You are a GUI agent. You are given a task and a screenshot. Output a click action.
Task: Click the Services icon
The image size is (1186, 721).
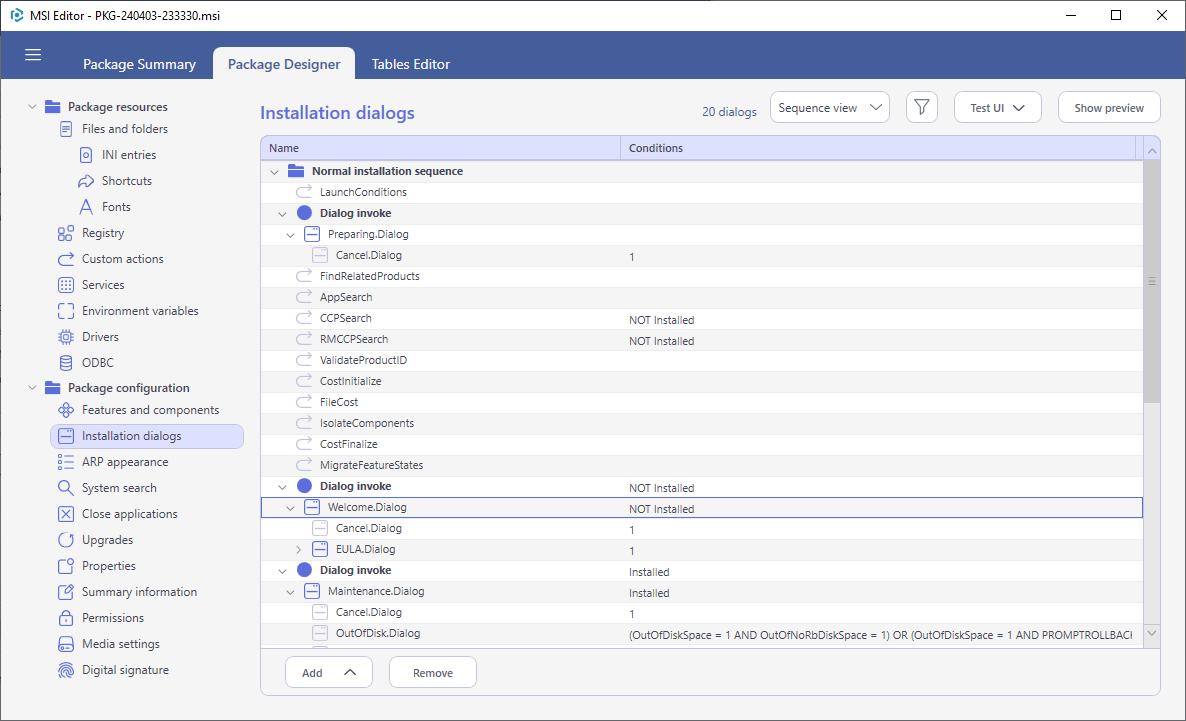tap(66, 284)
